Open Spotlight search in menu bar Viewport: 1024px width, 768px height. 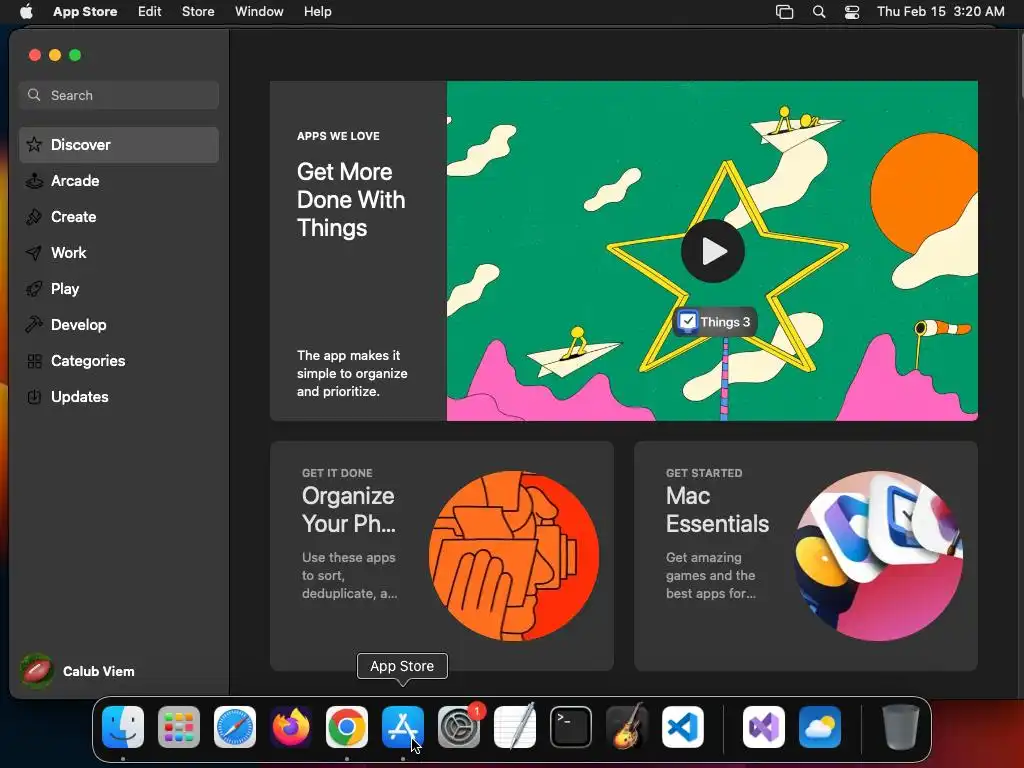coord(819,12)
